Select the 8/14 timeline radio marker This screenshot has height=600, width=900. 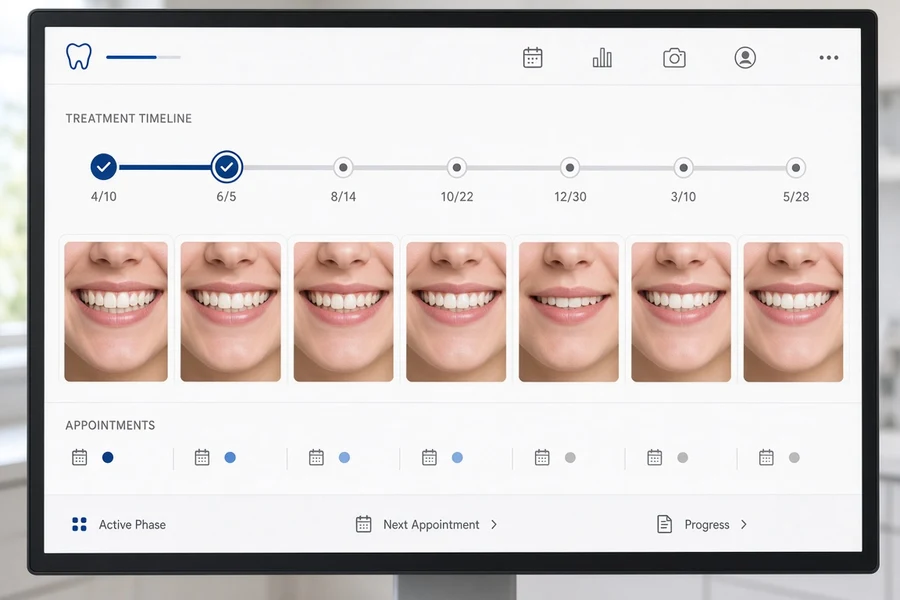tap(343, 168)
